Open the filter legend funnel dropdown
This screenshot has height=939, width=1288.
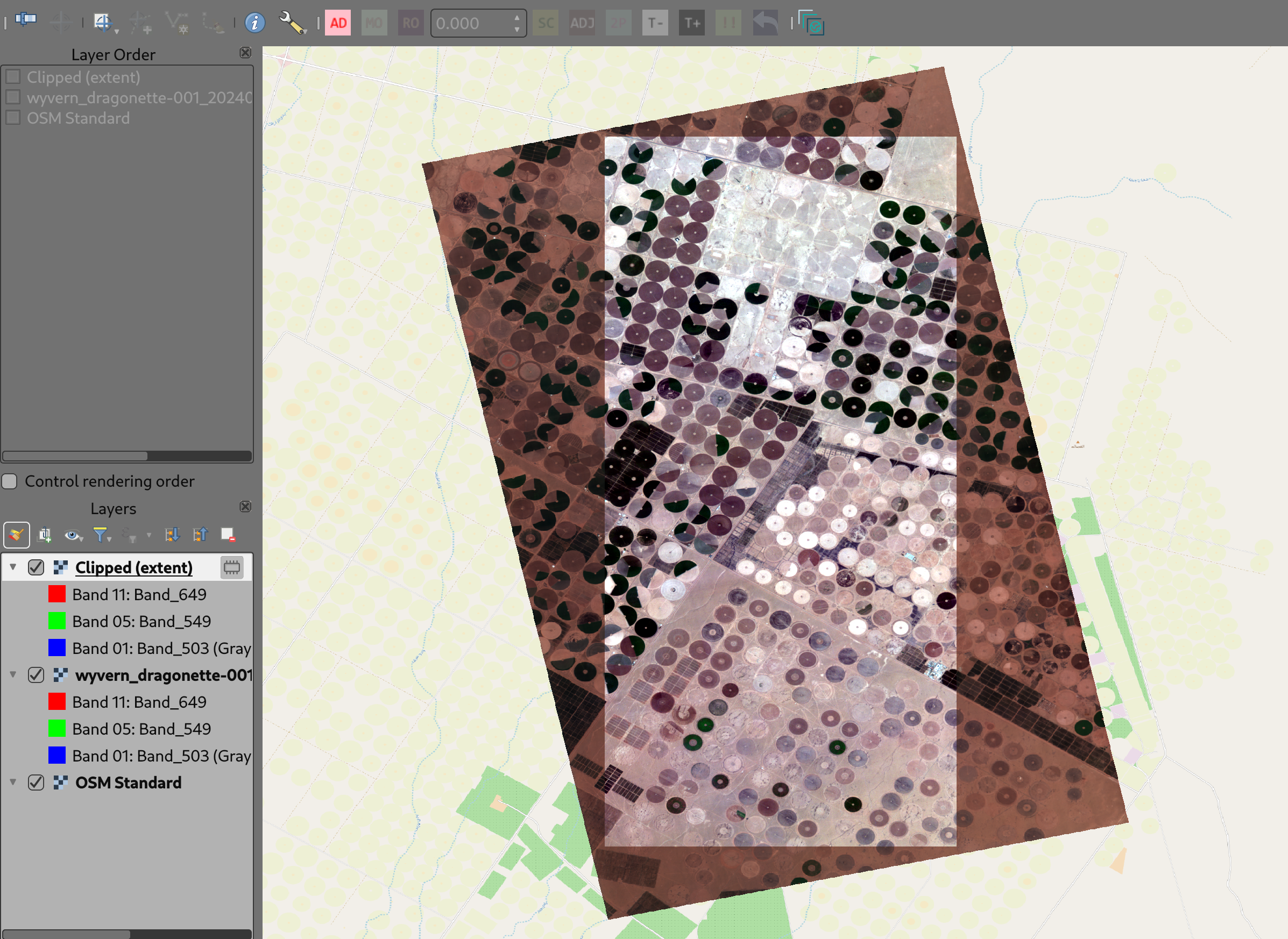point(102,535)
